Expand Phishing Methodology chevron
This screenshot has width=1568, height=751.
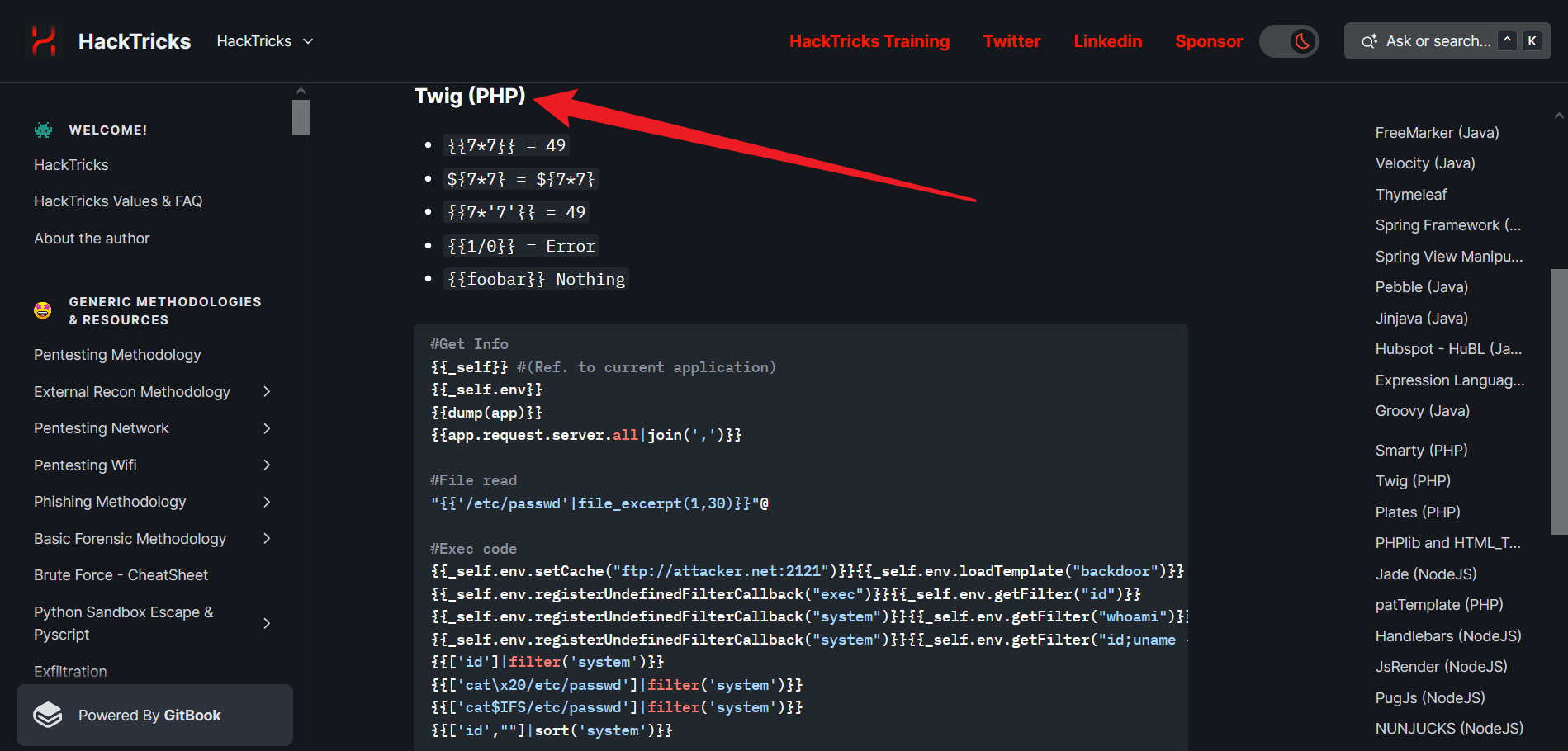267,502
